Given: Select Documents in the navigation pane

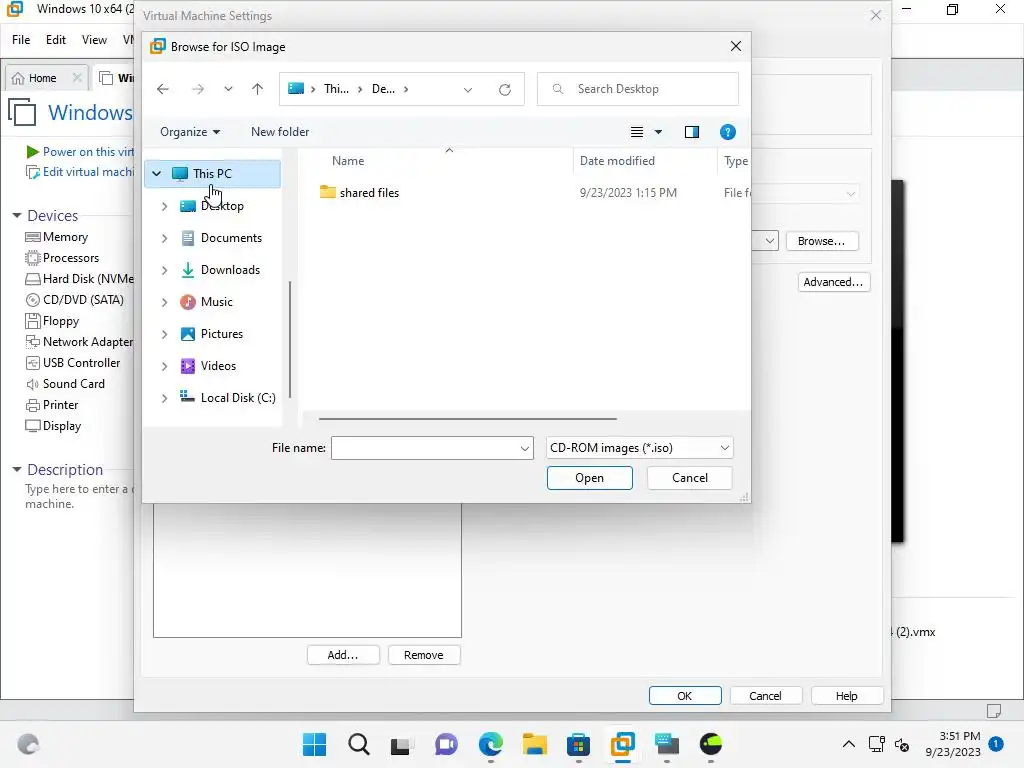Looking at the screenshot, I should 231,238.
